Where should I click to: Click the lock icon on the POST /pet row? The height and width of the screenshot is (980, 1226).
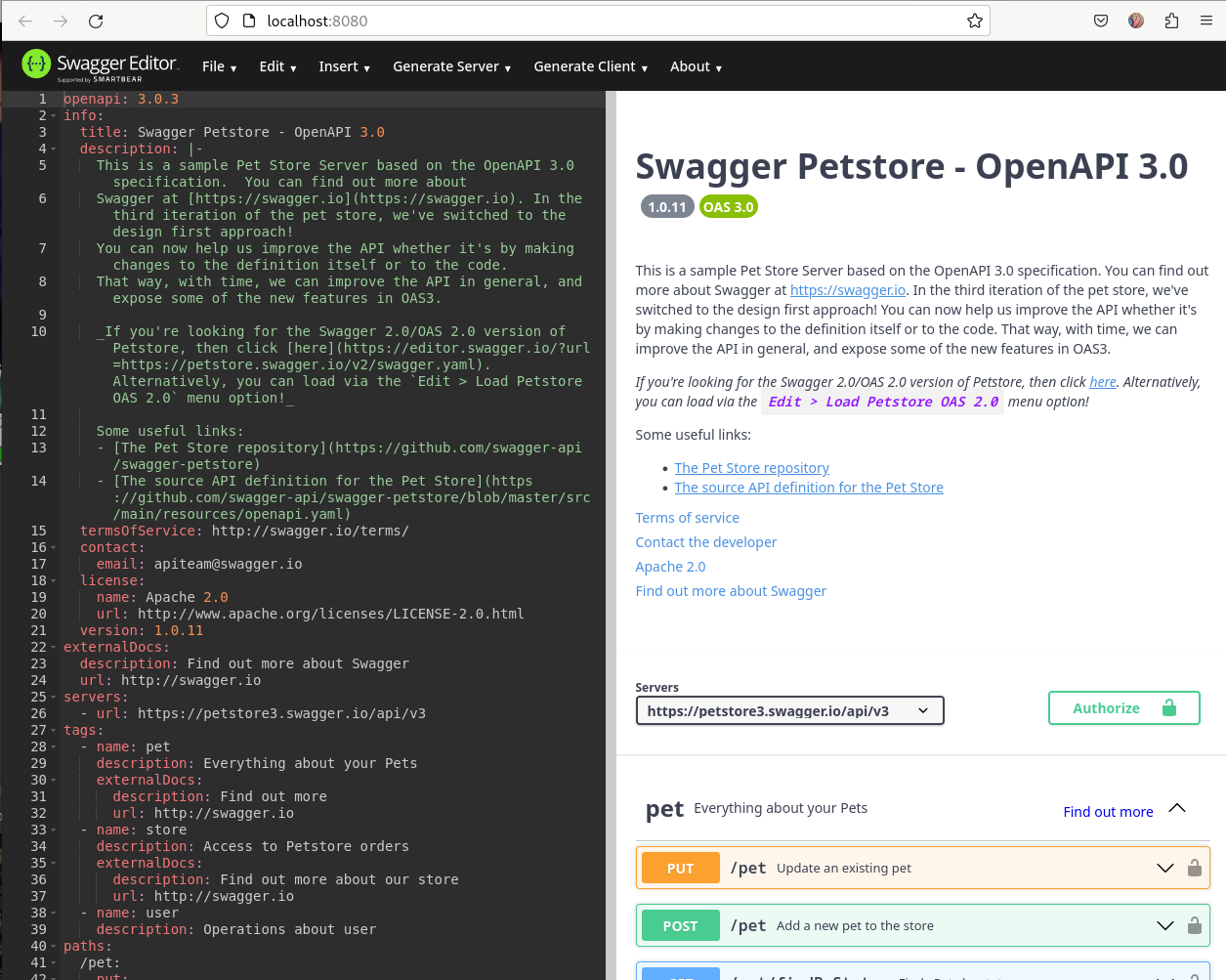tap(1194, 925)
